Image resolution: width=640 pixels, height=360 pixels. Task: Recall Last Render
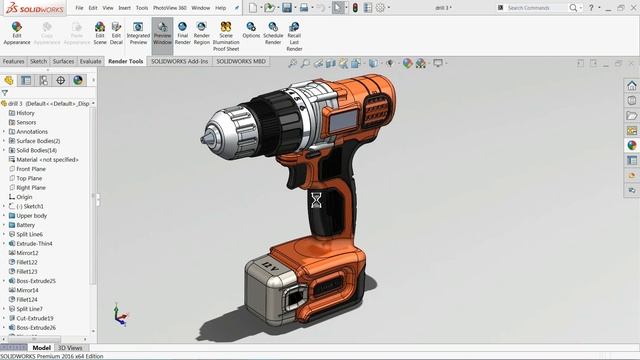coord(294,37)
